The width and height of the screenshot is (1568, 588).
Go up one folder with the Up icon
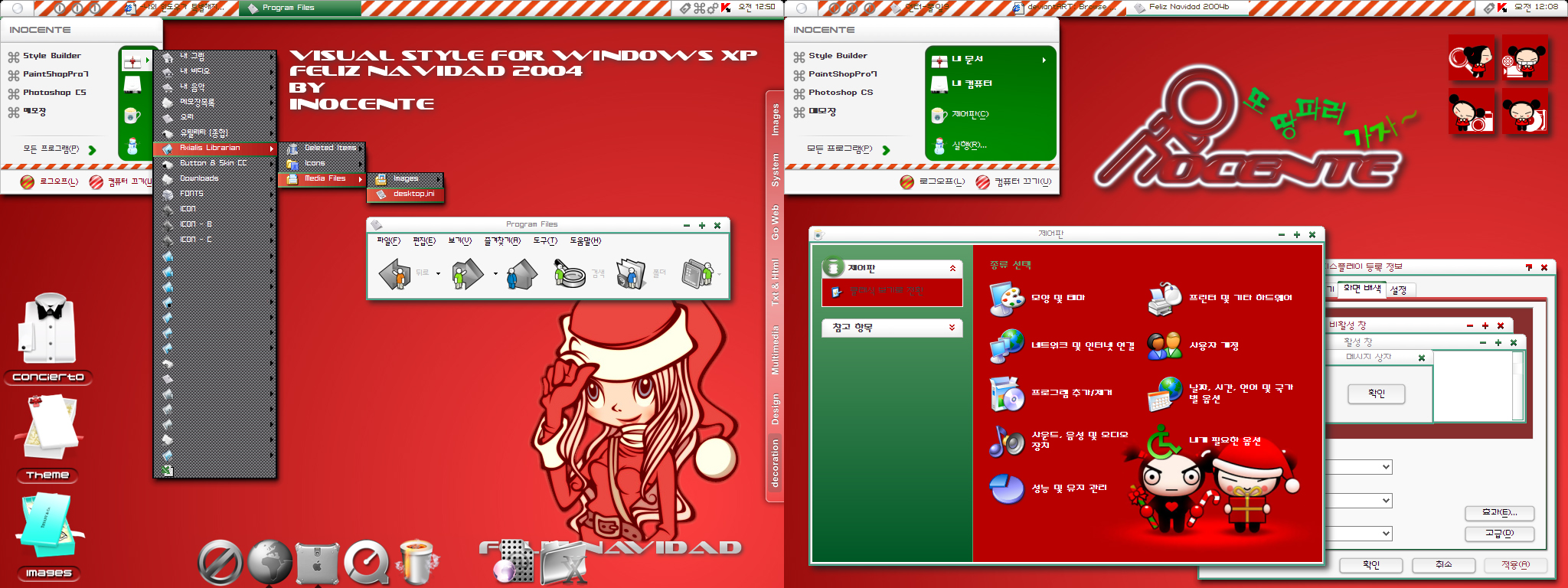click(x=521, y=273)
